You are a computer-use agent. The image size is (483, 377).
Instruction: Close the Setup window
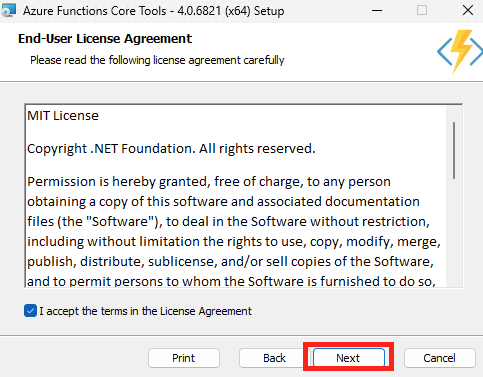(x=468, y=10)
